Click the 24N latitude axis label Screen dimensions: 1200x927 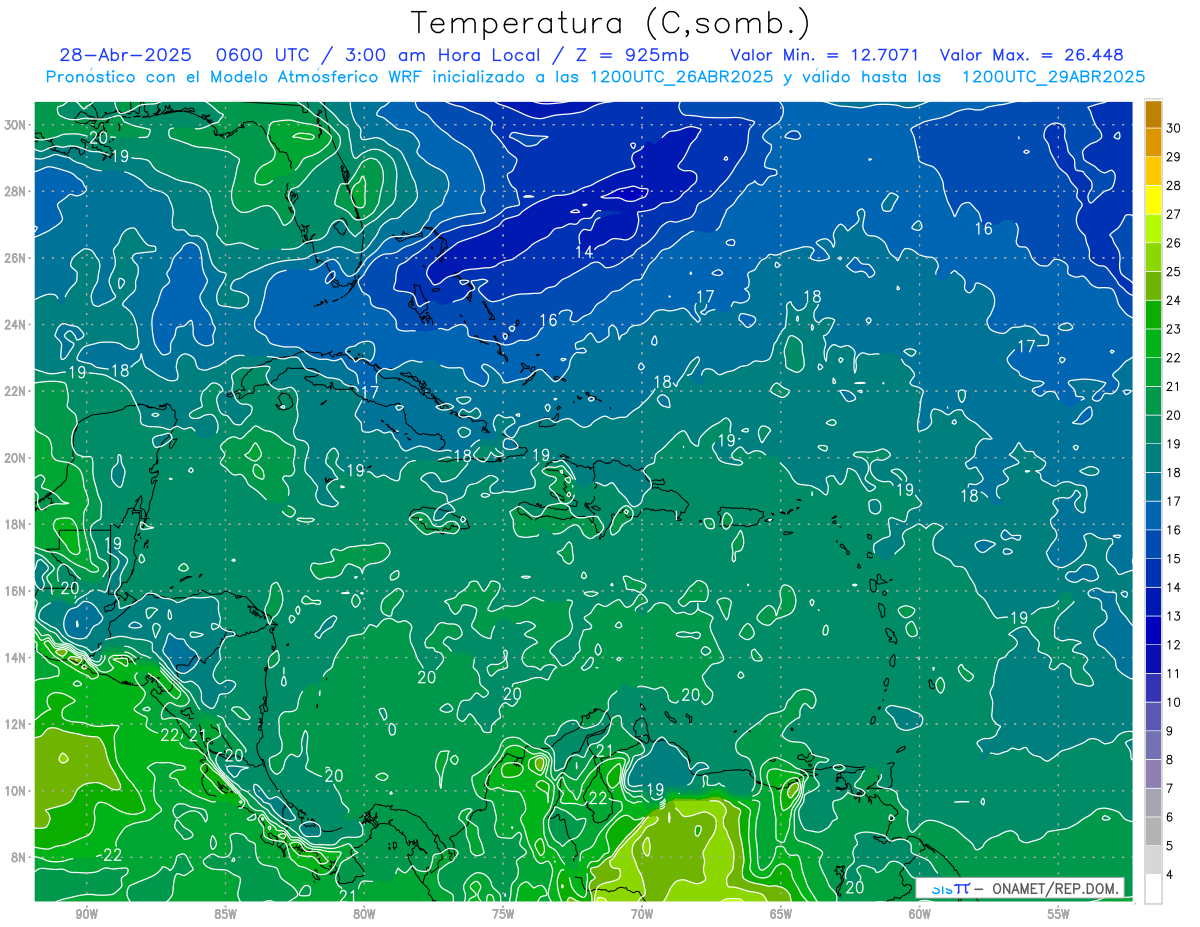pos(15,324)
